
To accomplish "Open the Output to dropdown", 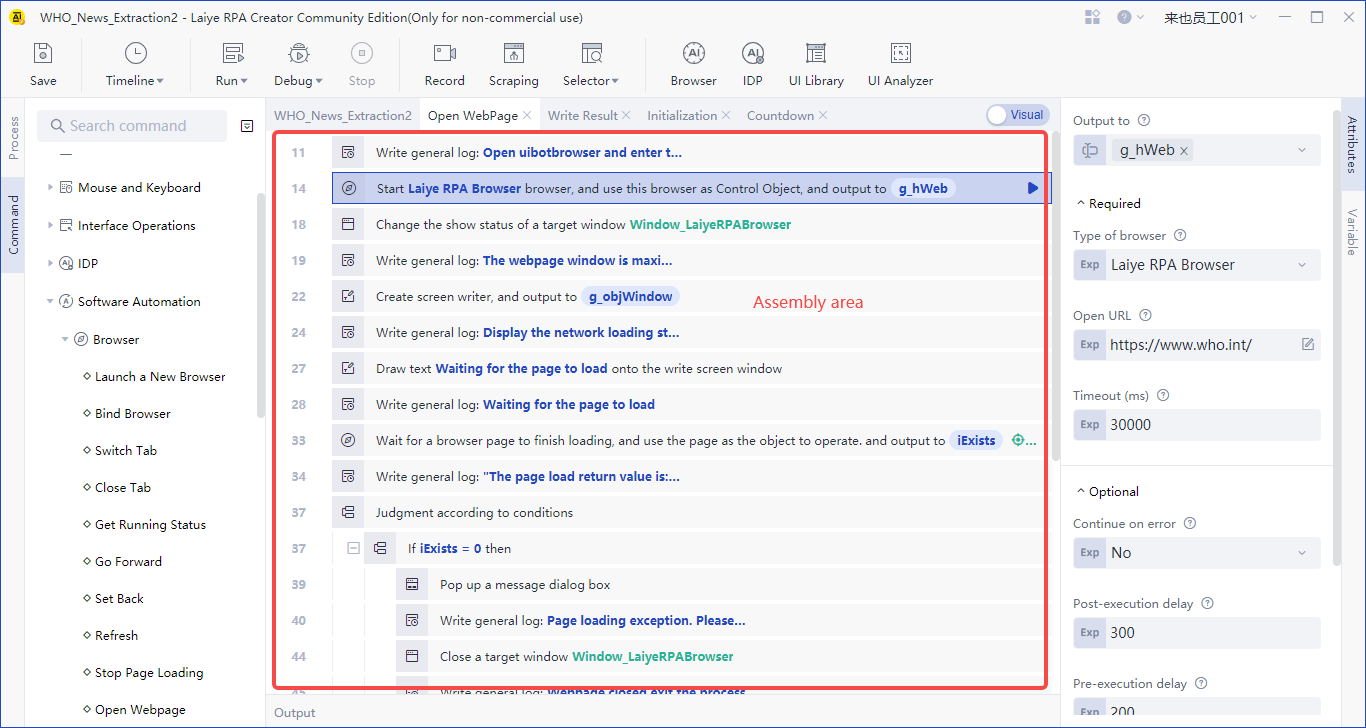I will [1302, 151].
